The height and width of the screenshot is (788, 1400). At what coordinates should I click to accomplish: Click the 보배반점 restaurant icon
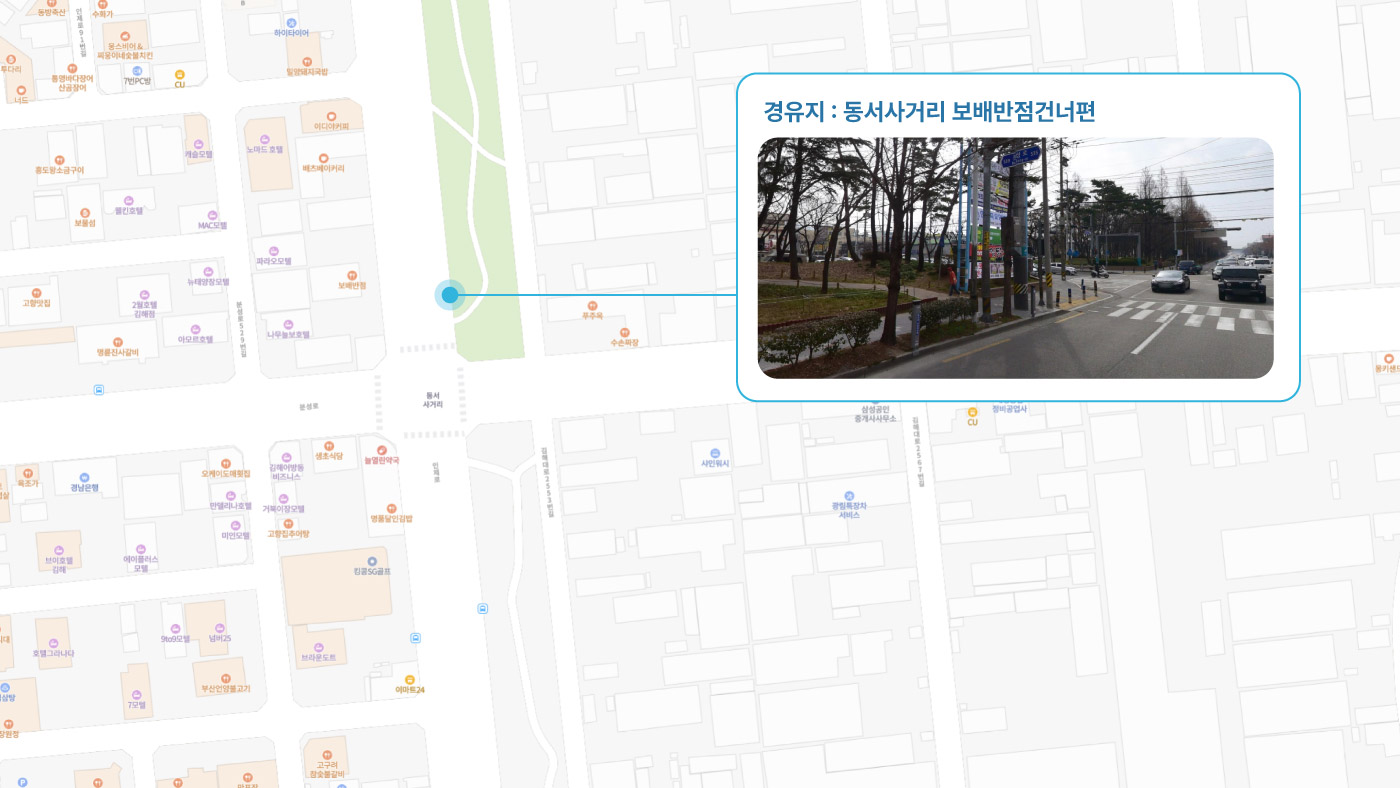351,275
